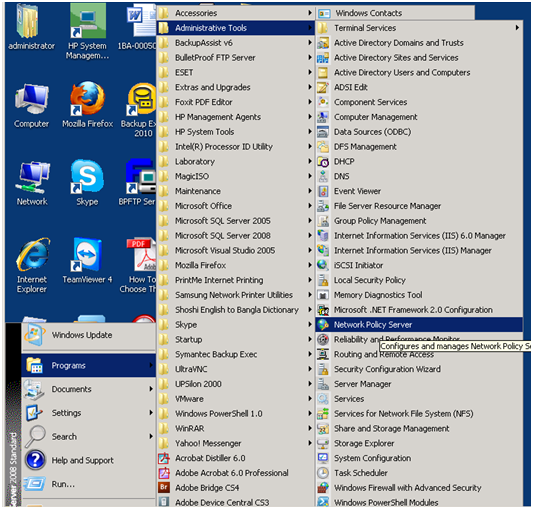Launch Routing and Remote Access
The width and height of the screenshot is (533, 509).
(x=419, y=354)
